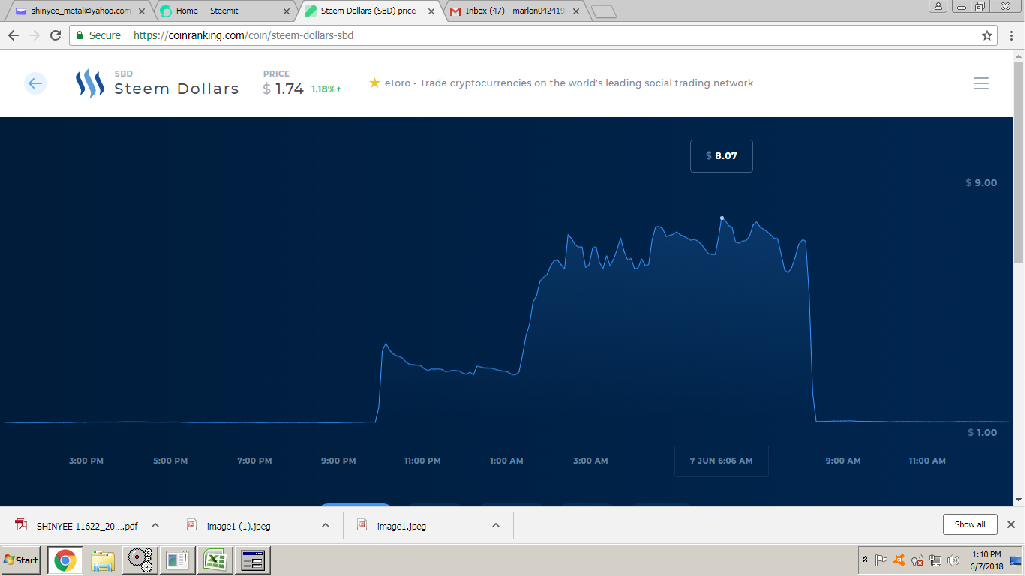Expand options for Image1.jpeg download

(496, 526)
